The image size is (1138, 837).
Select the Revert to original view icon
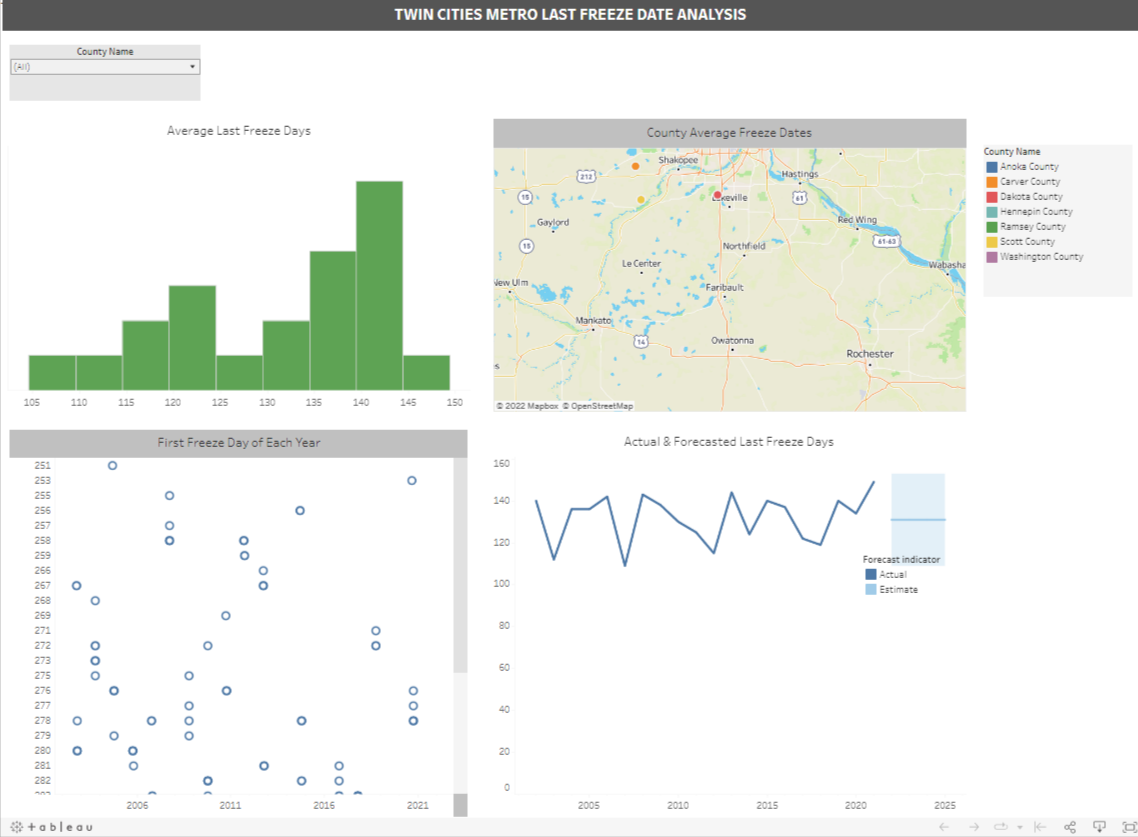point(1040,827)
